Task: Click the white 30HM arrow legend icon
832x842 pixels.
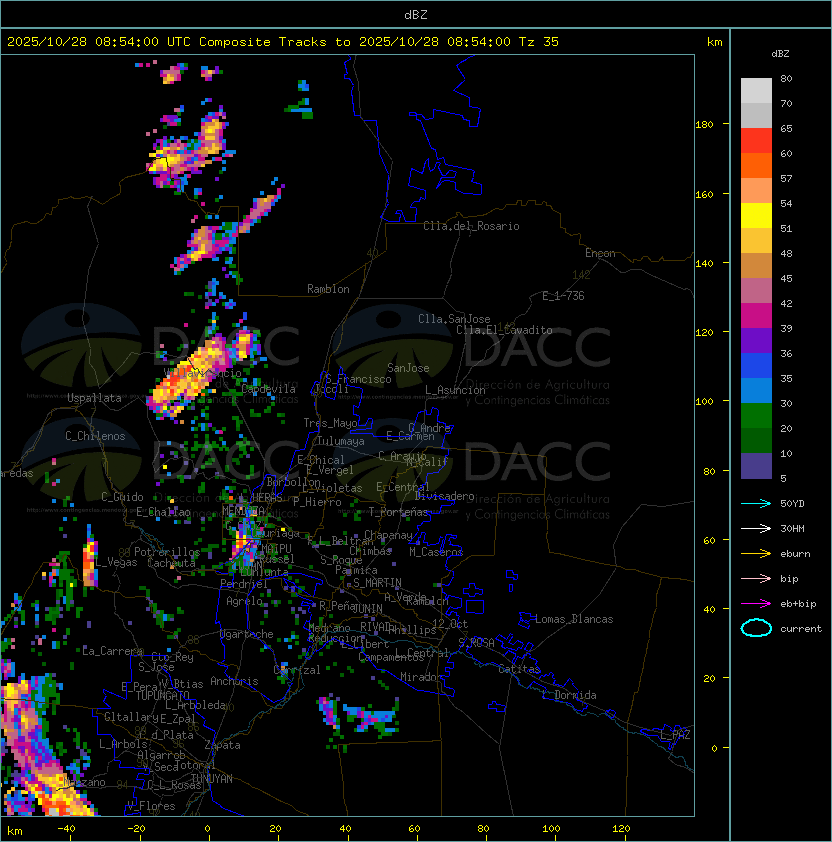Action: pyautogui.click(x=756, y=528)
